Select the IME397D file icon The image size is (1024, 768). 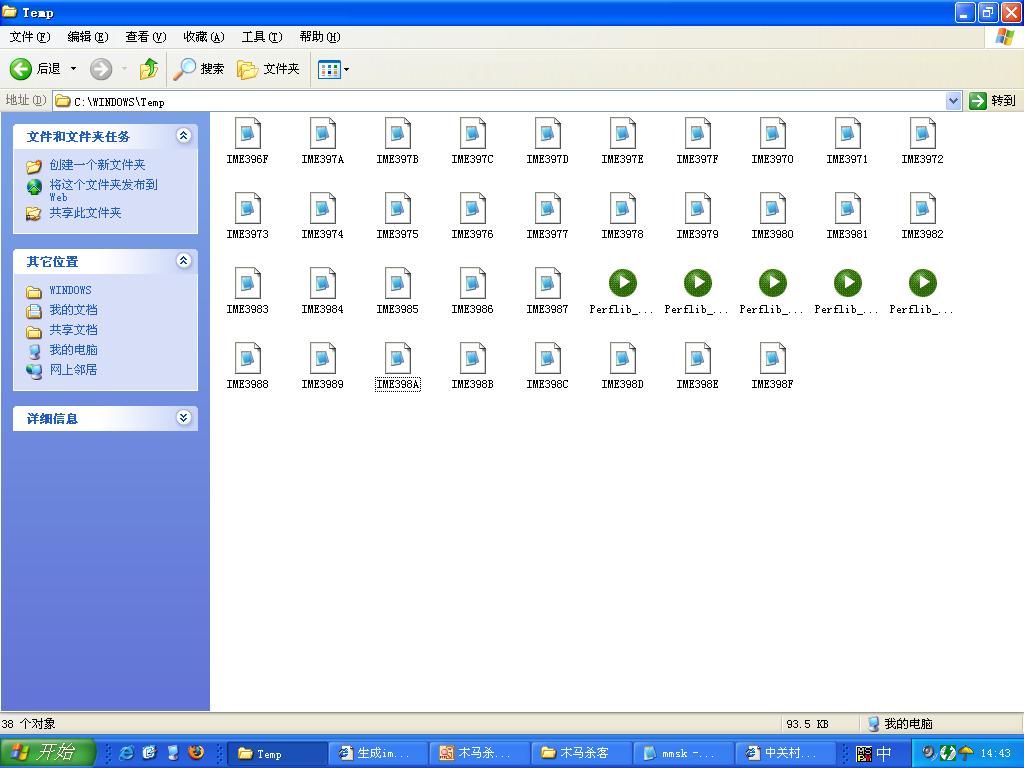547,133
